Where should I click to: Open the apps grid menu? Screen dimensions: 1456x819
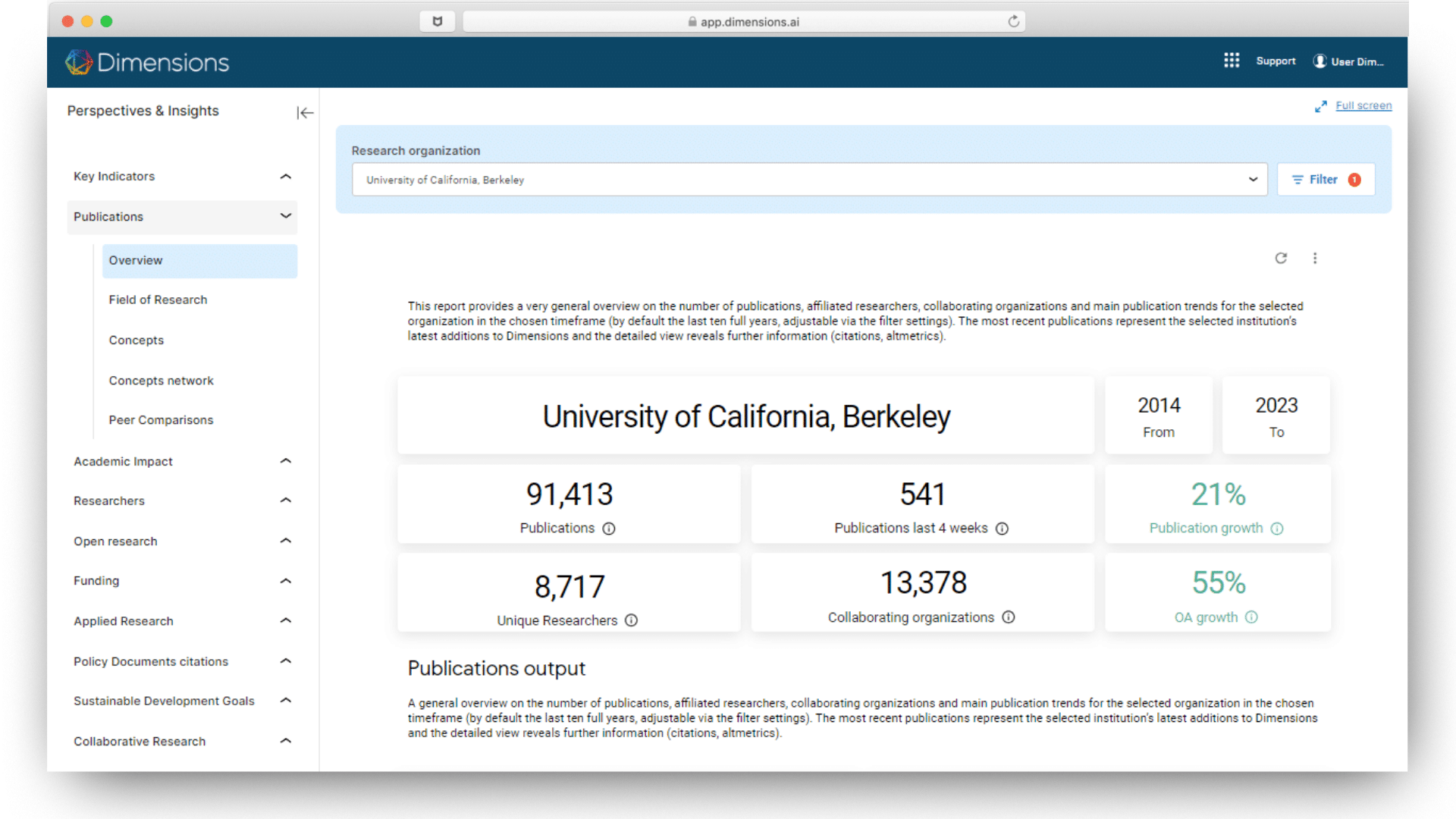(x=1231, y=61)
